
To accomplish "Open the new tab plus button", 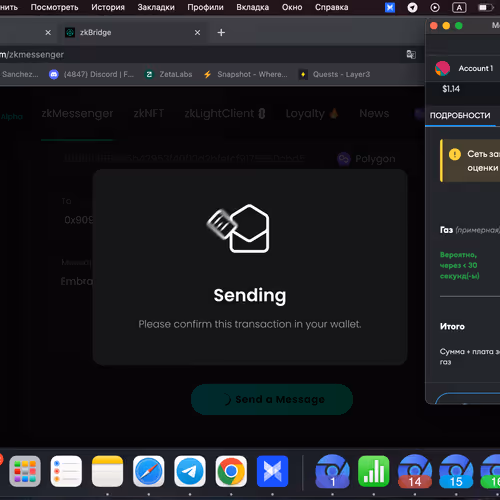I will click(221, 32).
